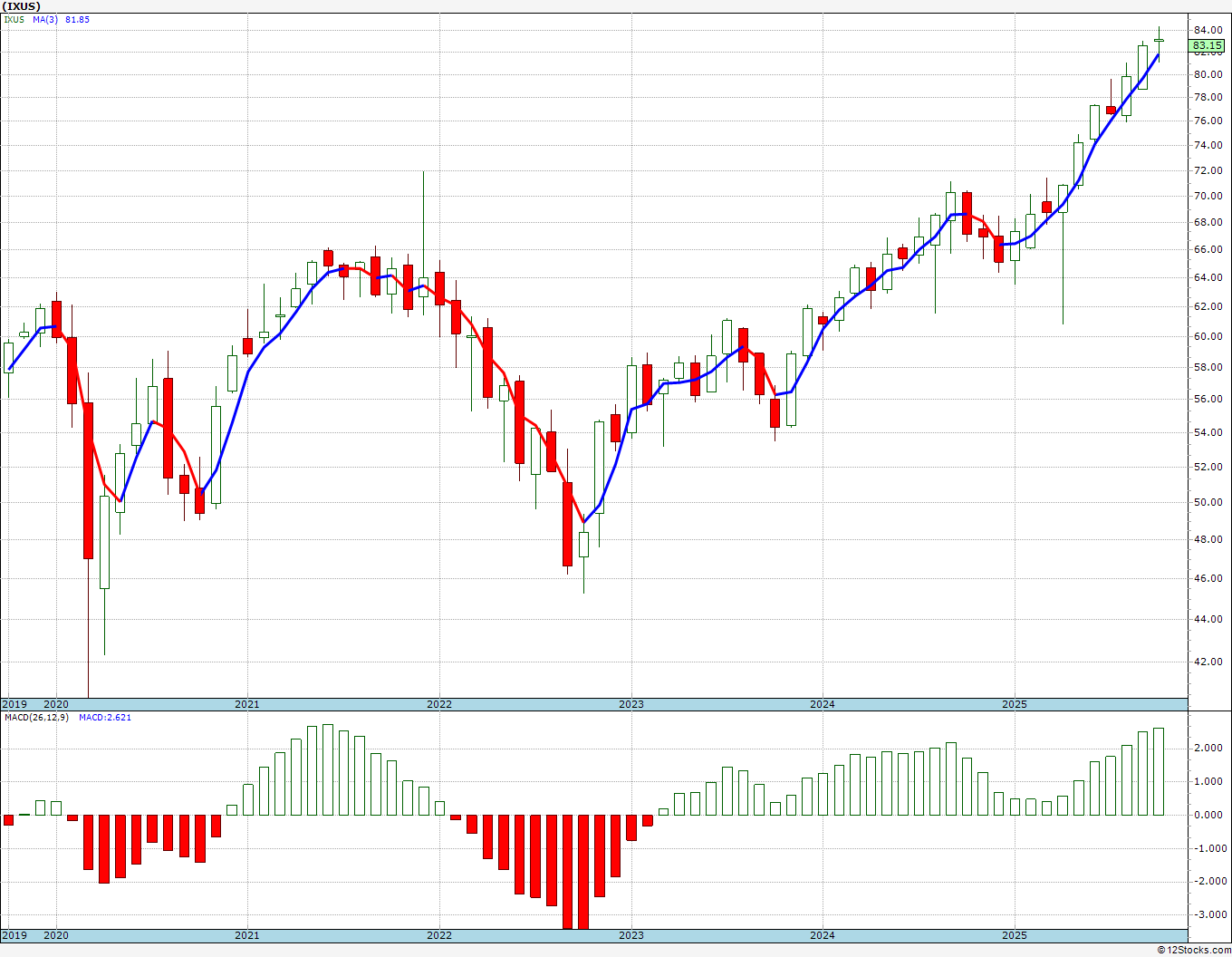Click the 84.00 price axis label
Screen dimensions: 1232x957
[x=1208, y=30]
